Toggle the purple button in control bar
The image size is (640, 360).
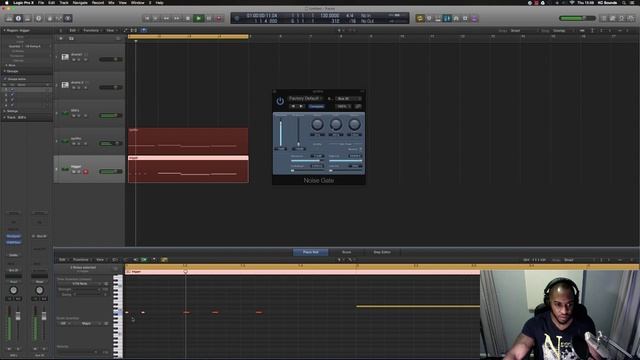click(x=474, y=18)
